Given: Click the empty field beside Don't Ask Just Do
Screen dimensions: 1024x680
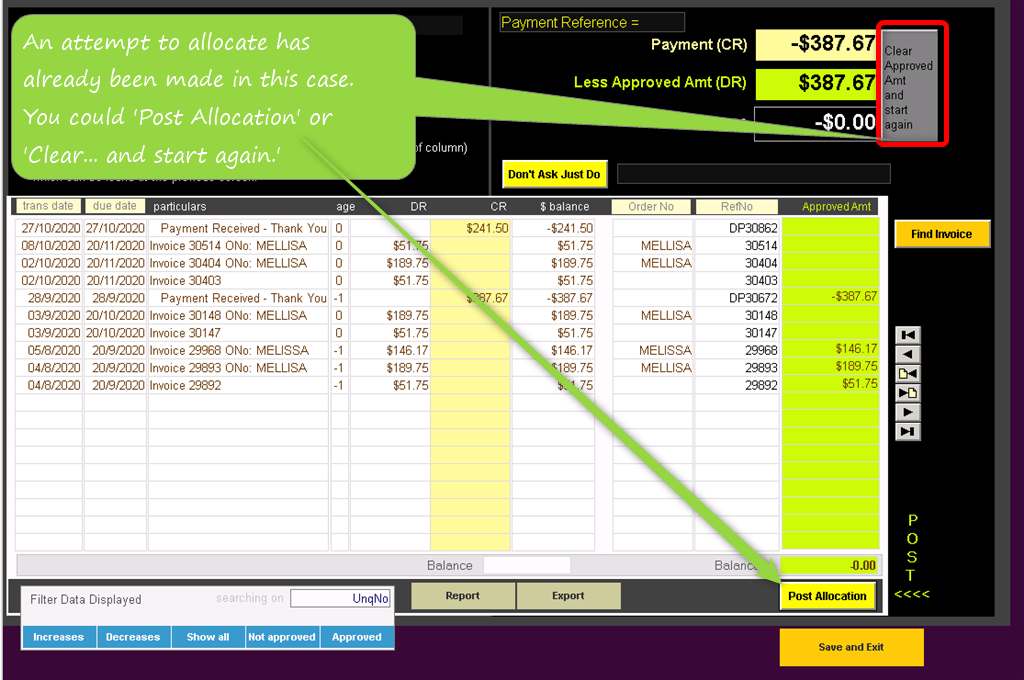Looking at the screenshot, I should pyautogui.click(x=754, y=174).
